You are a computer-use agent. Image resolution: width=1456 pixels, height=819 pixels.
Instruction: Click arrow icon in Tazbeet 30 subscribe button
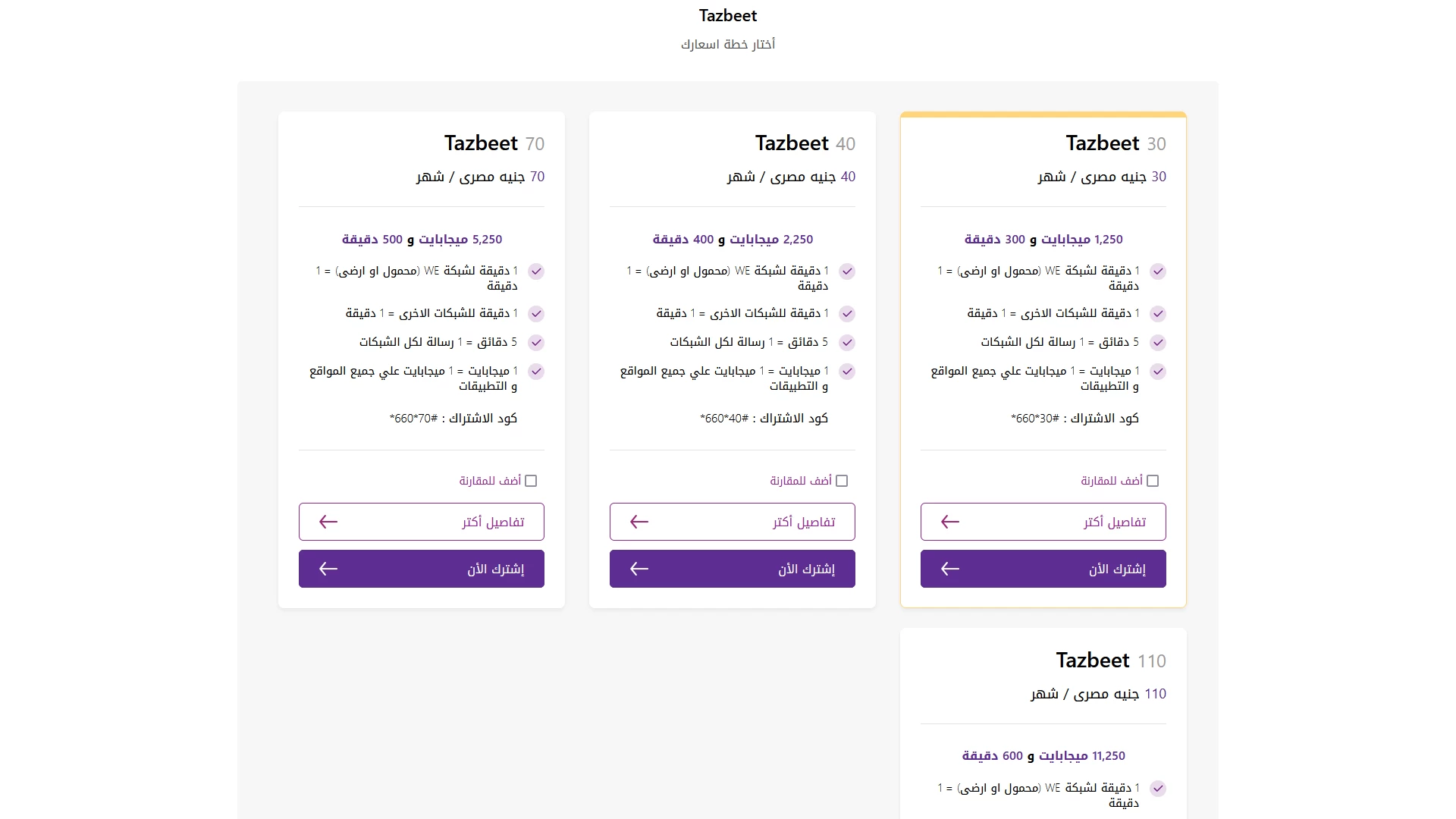(x=950, y=569)
